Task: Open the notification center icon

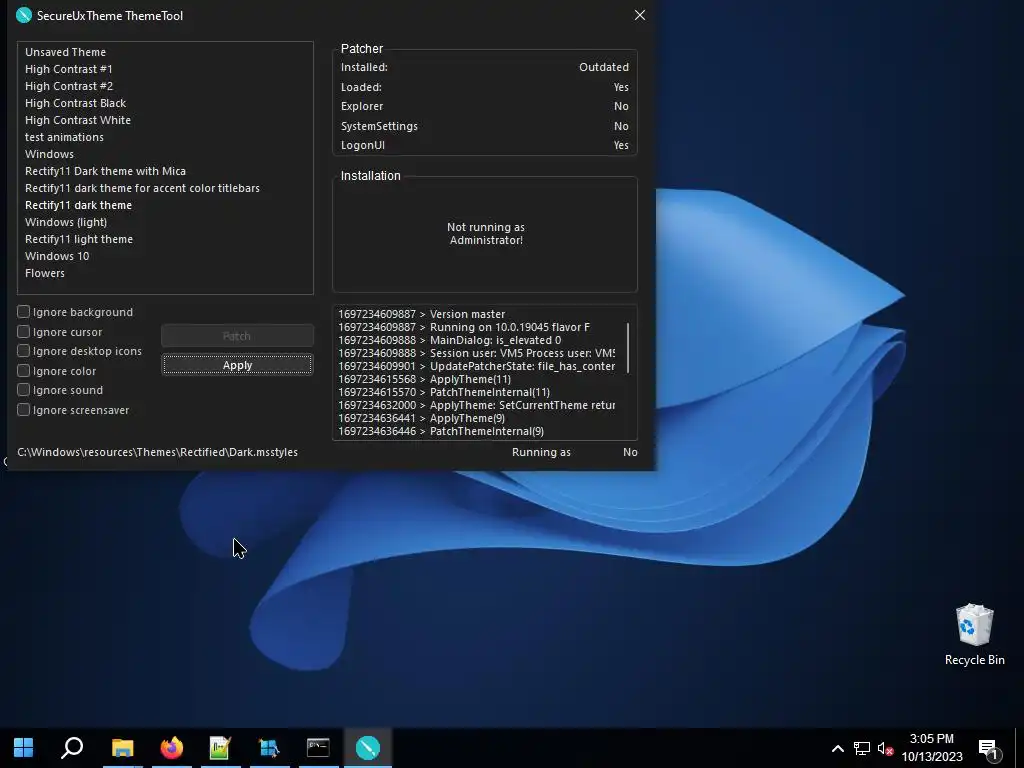Action: point(989,748)
